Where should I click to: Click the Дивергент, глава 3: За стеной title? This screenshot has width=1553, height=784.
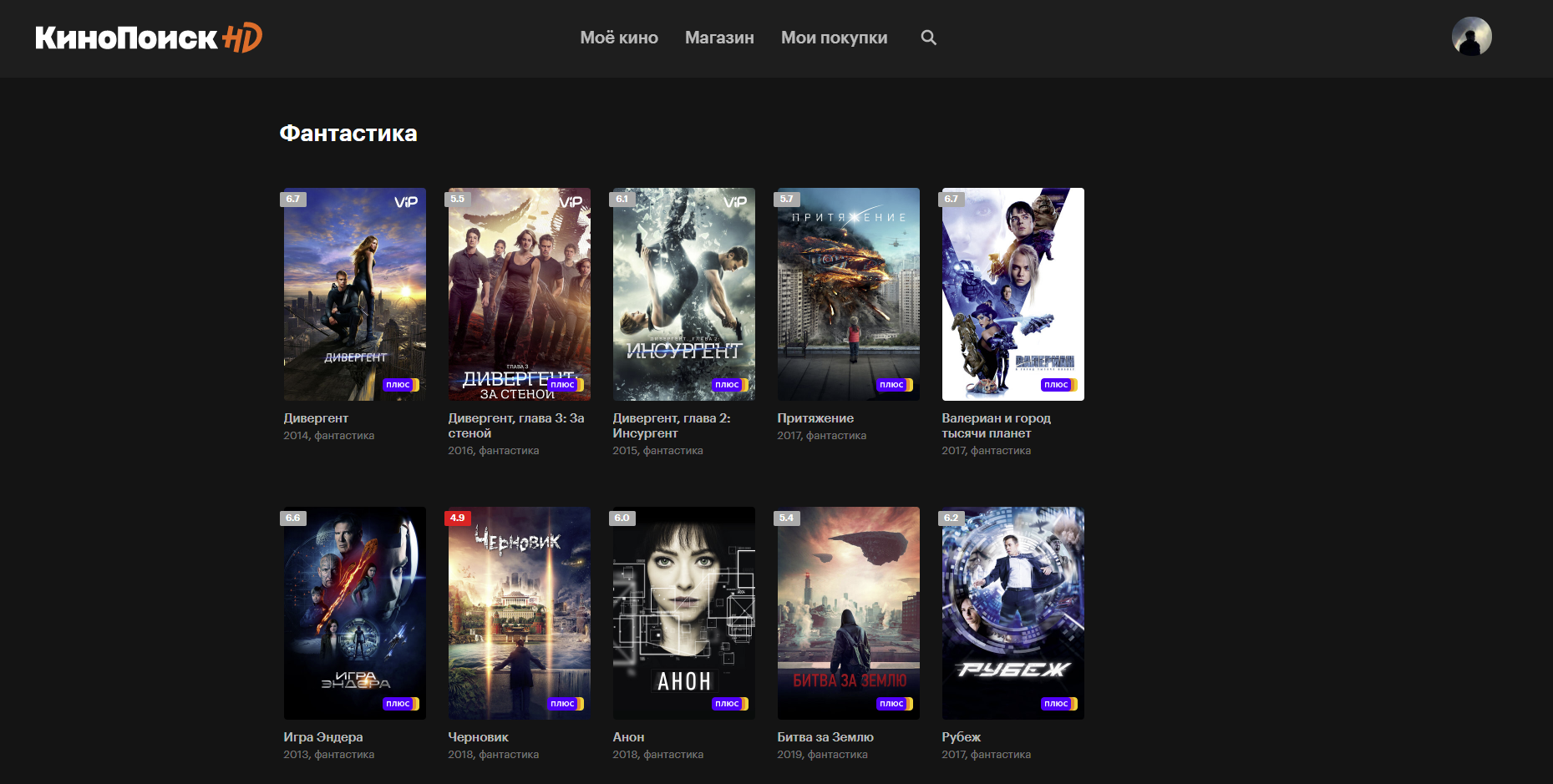click(x=516, y=426)
